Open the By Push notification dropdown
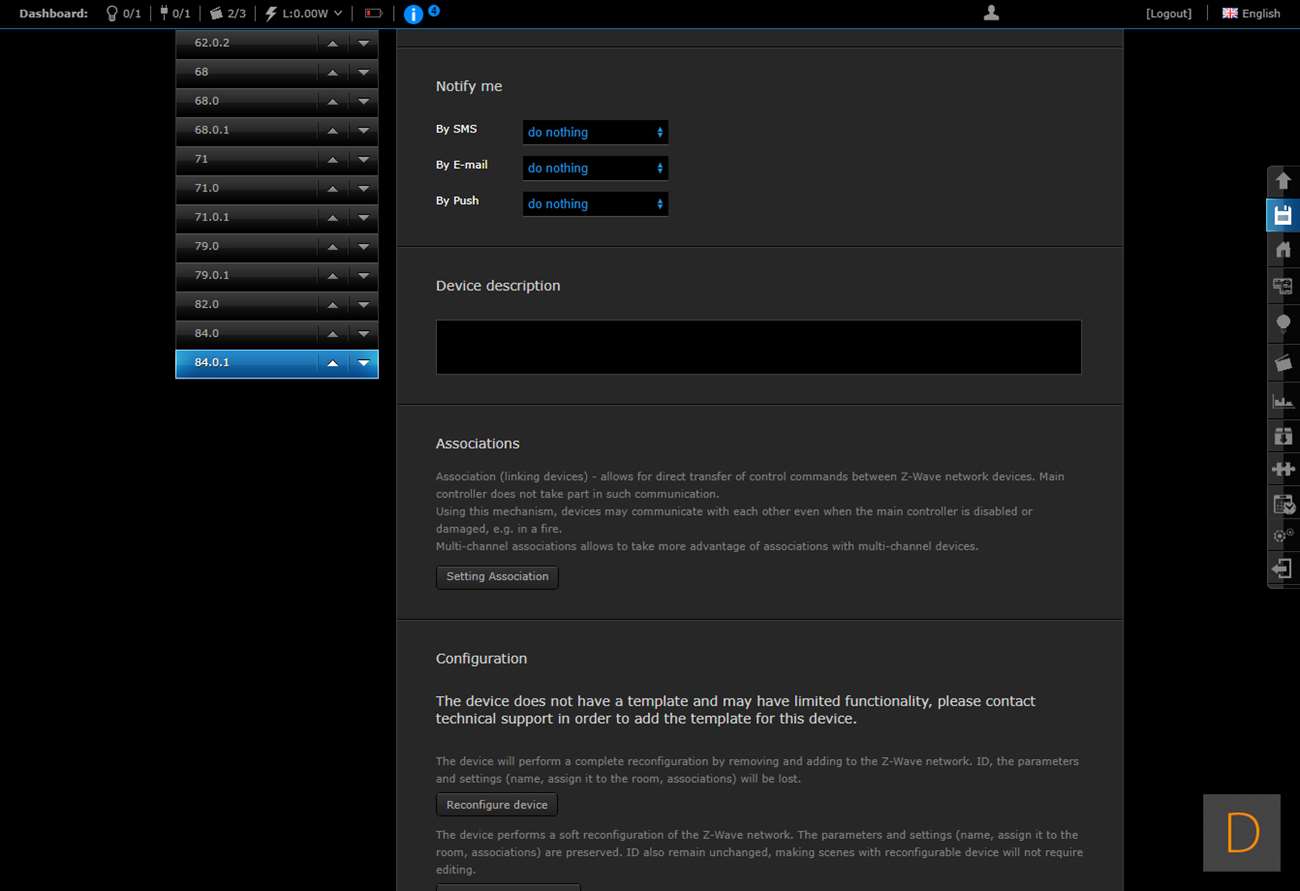Viewport: 1300px width, 891px height. (x=595, y=204)
